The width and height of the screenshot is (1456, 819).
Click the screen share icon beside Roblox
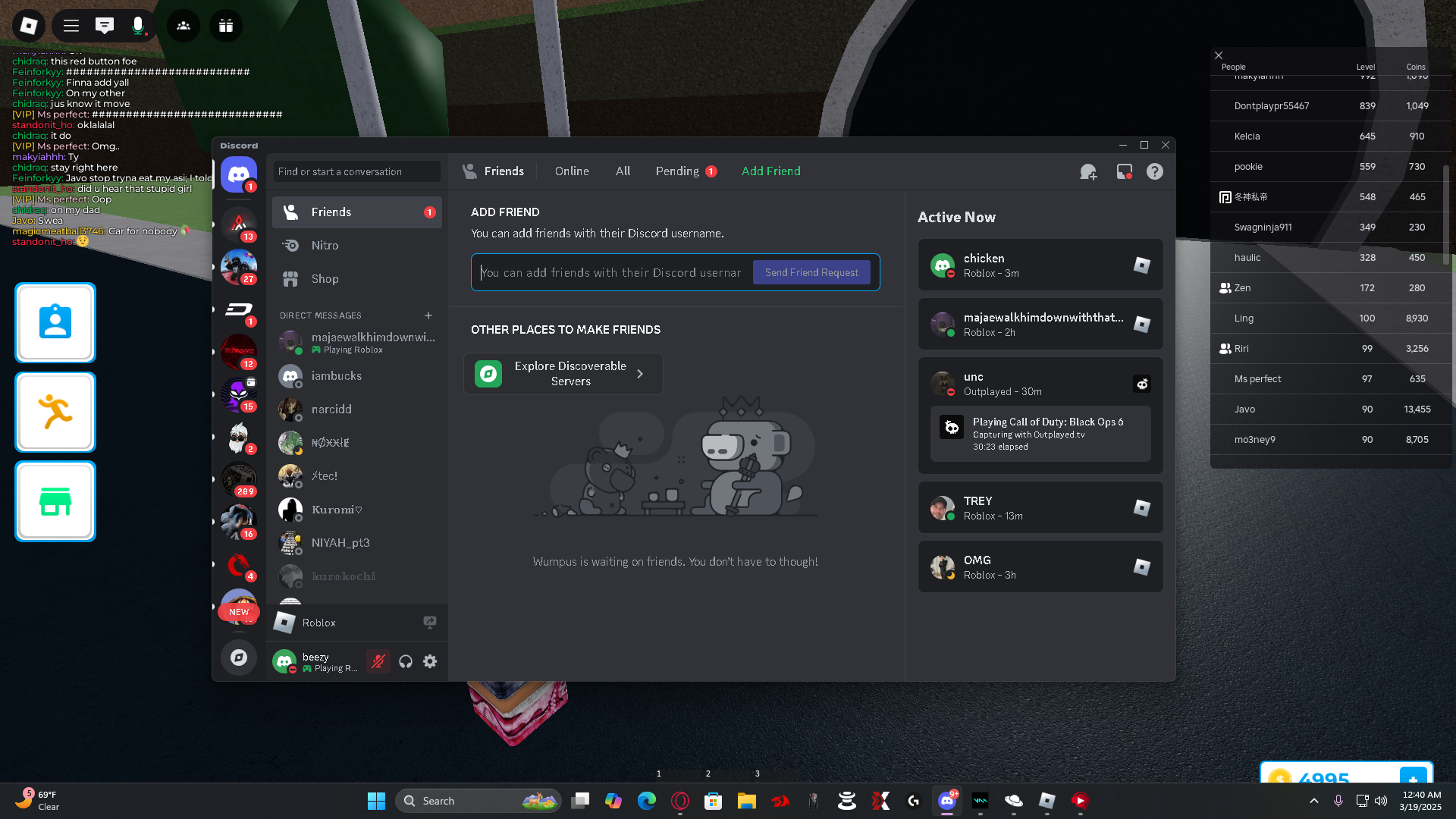click(430, 623)
